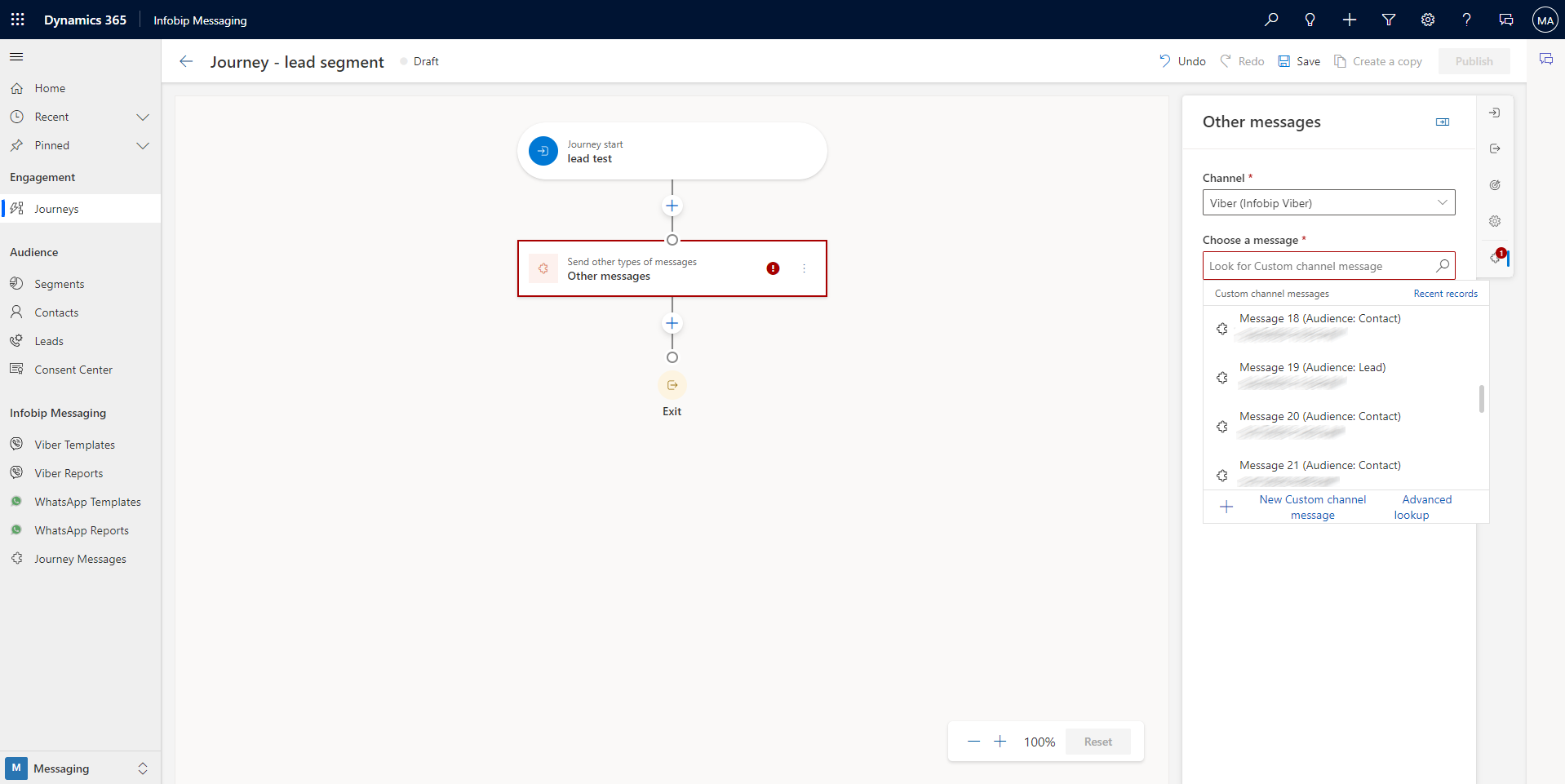Open the Channel dropdown Viber (Infobip Viber)
Screen dimensions: 1565x784
(1328, 203)
